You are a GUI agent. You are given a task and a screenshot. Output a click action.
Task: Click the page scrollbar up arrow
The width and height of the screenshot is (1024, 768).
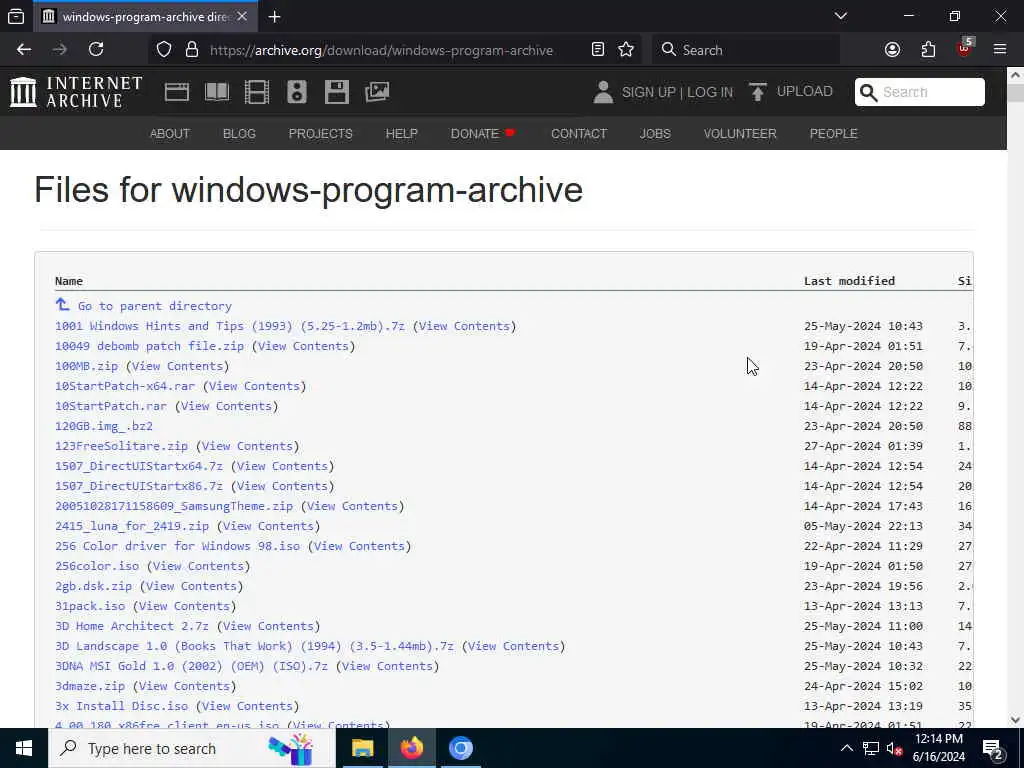pyautogui.click(x=1016, y=75)
